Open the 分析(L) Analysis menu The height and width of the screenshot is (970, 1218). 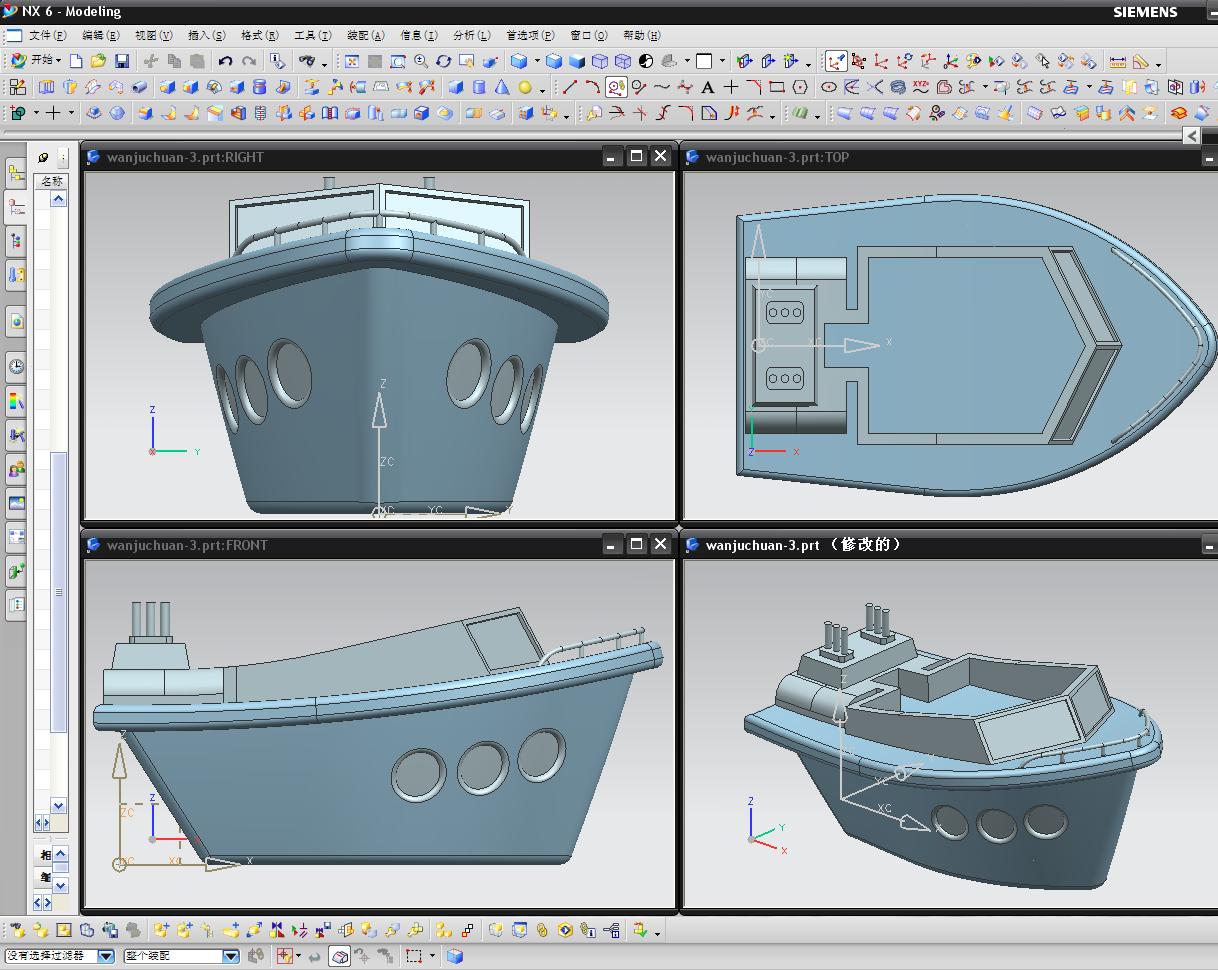pos(471,35)
